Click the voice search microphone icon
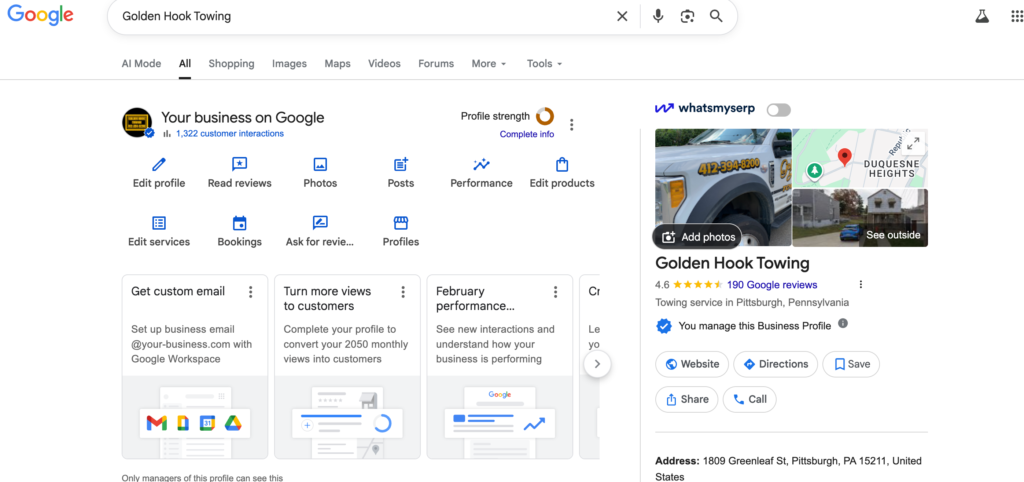This screenshot has width=1024, height=482. [x=658, y=16]
